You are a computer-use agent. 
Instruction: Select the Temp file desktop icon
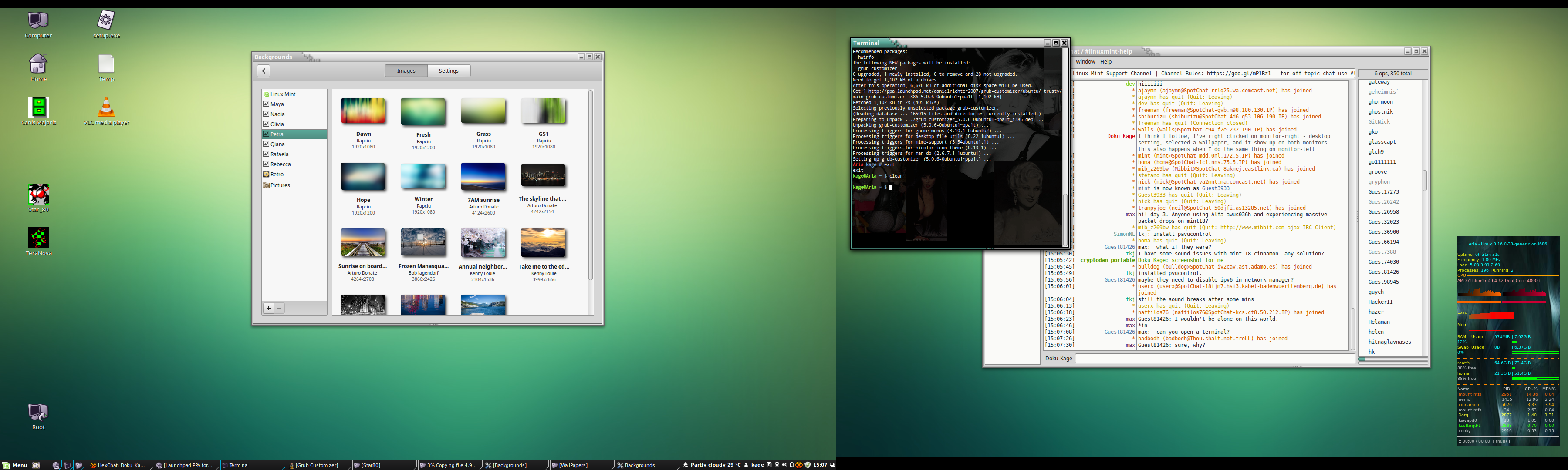point(106,68)
